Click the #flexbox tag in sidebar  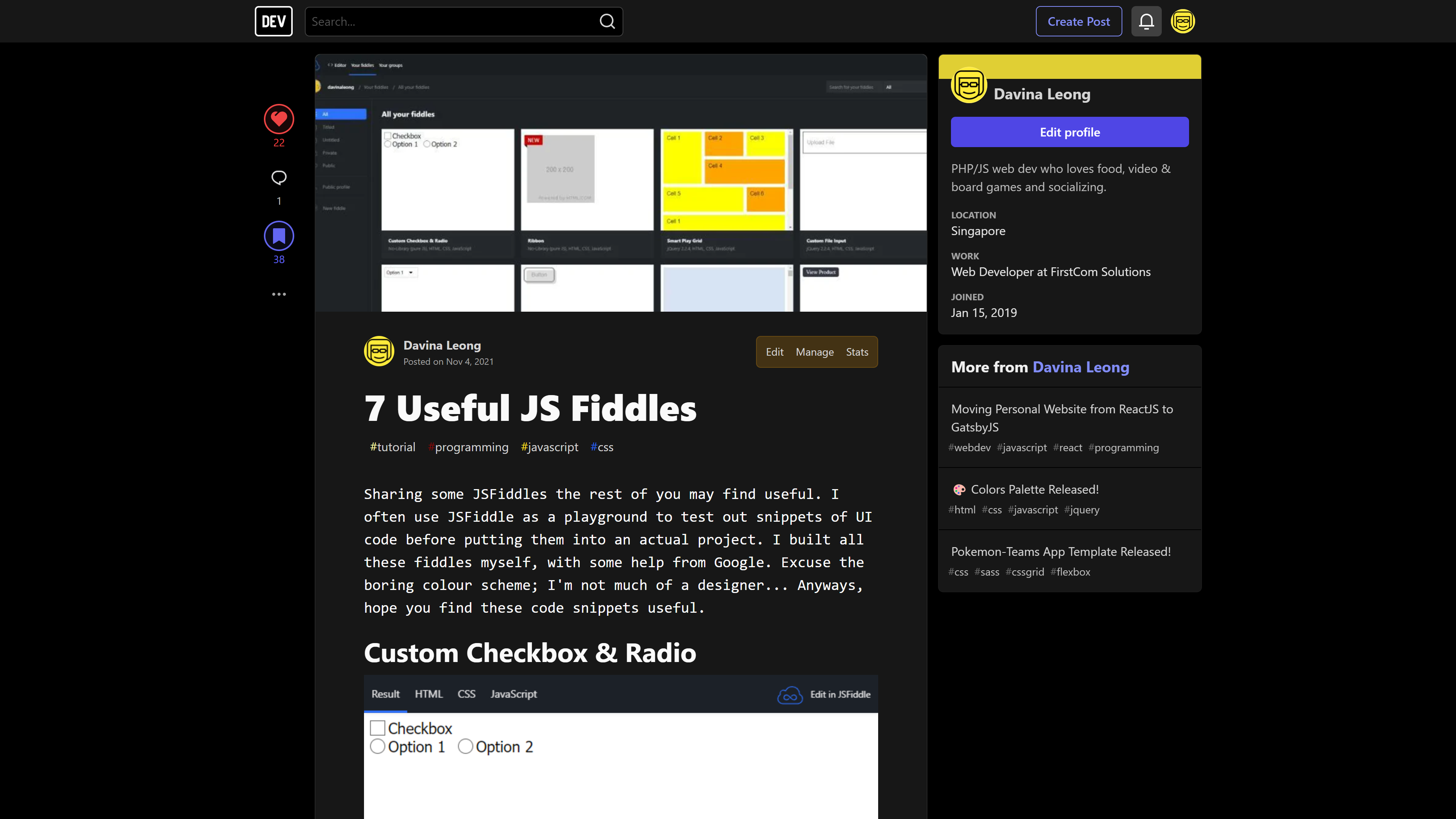click(1070, 572)
